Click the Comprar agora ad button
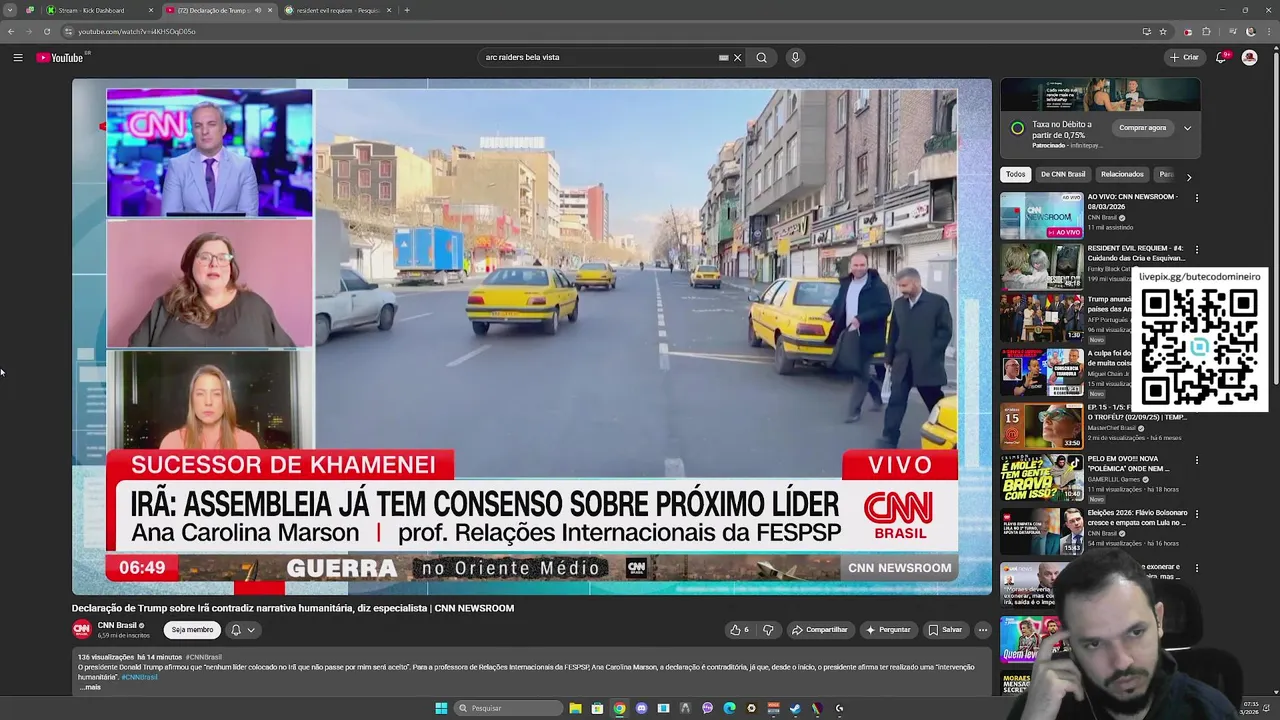This screenshot has width=1280, height=720. 1143,128
